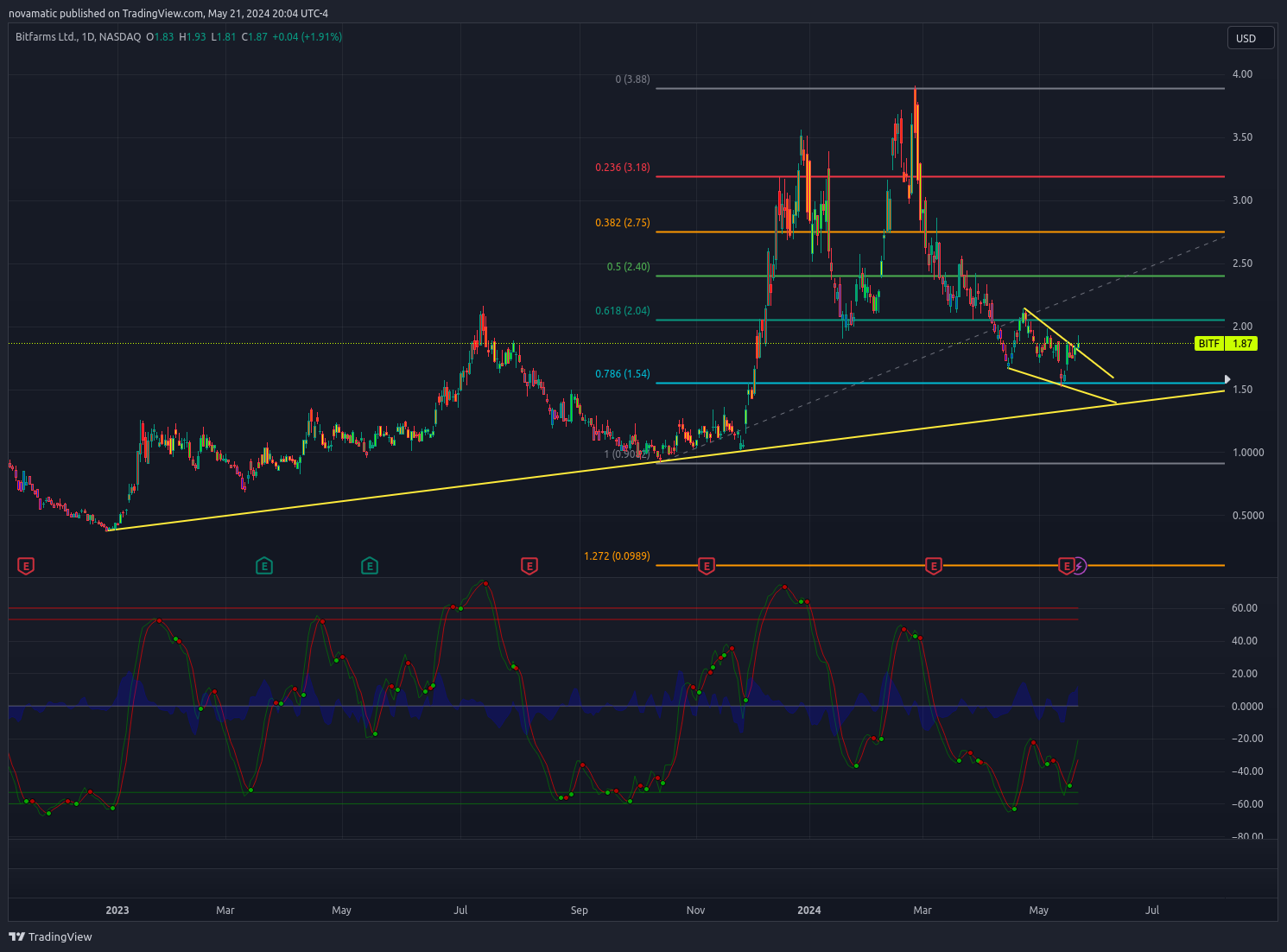Click the open value O1.83
This screenshot has width=1287, height=952.
[x=160, y=37]
